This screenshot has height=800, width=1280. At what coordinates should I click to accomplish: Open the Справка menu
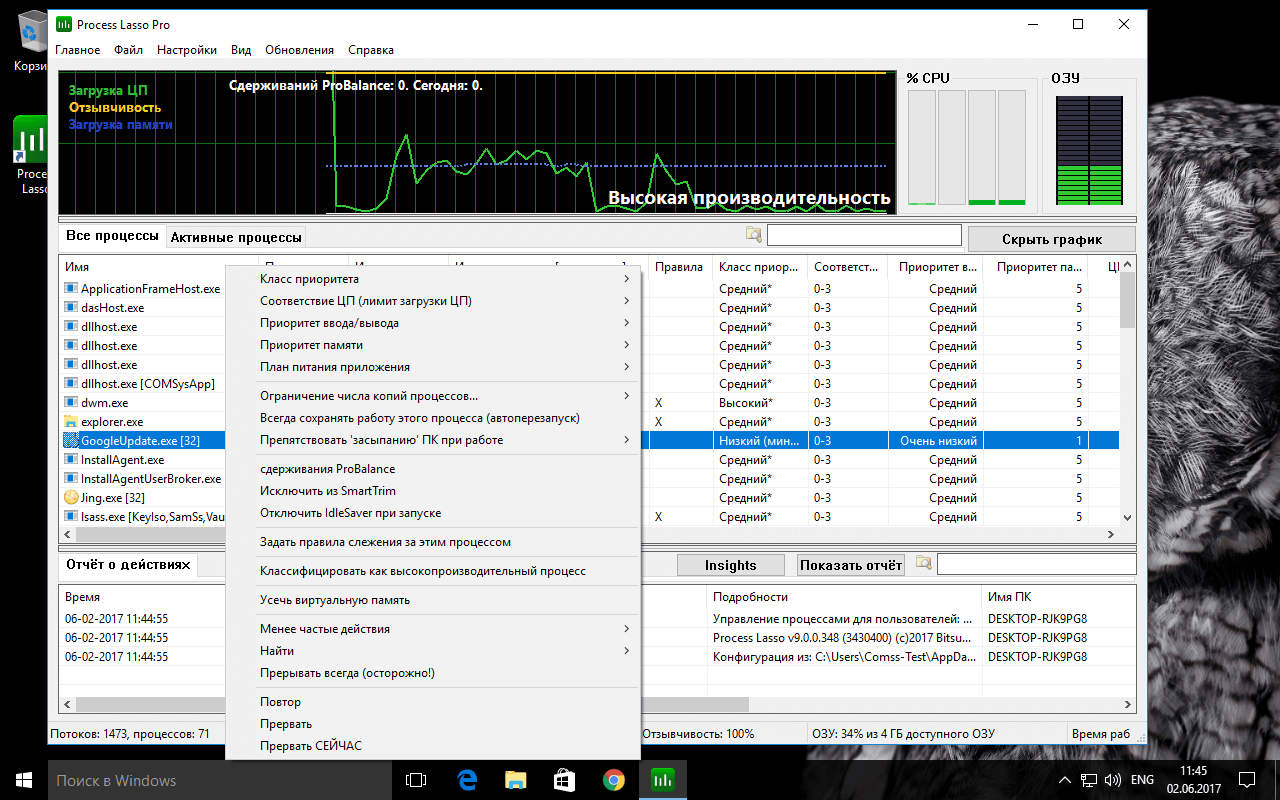[x=371, y=50]
